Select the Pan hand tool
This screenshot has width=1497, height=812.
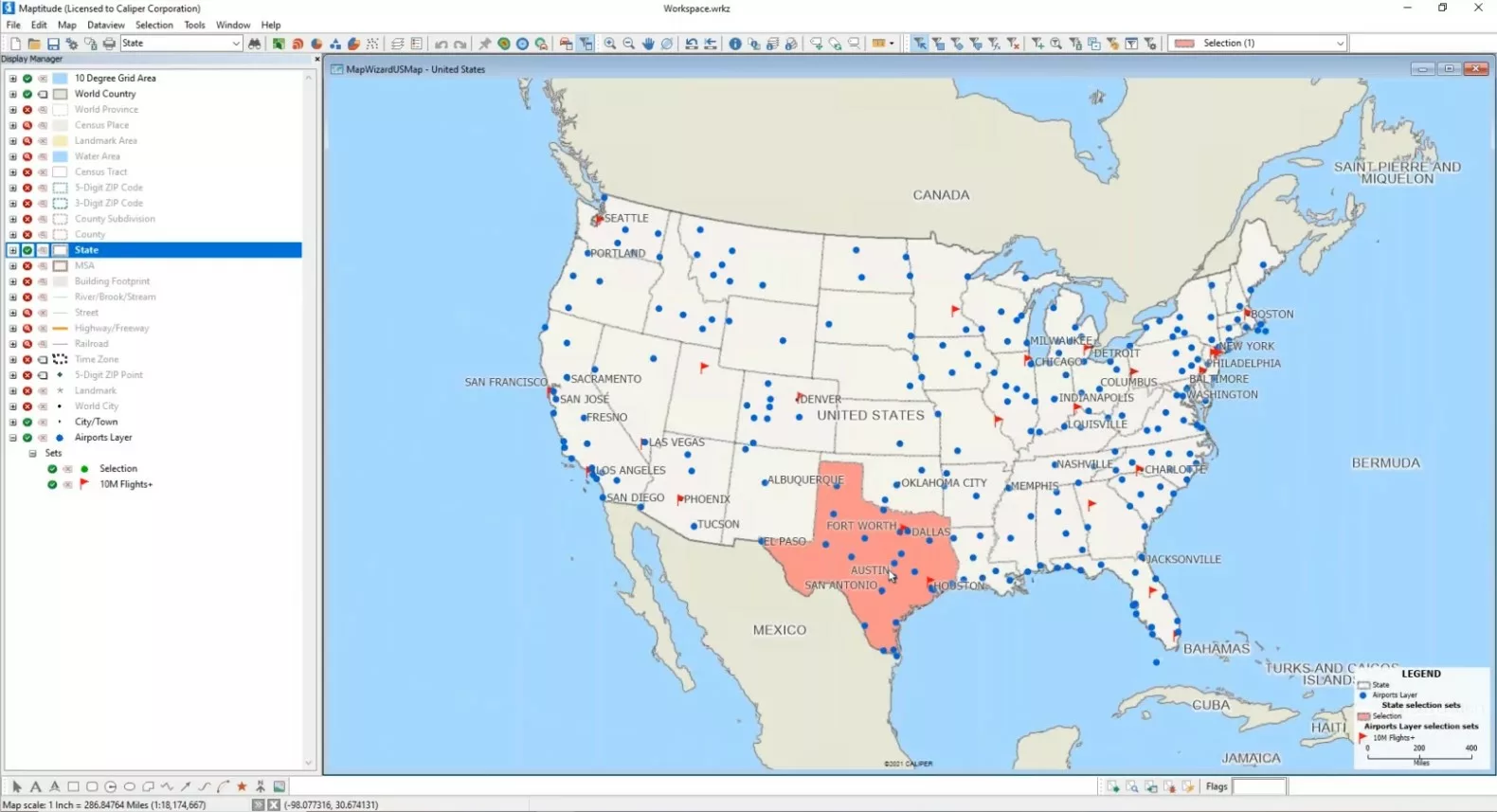tap(648, 44)
